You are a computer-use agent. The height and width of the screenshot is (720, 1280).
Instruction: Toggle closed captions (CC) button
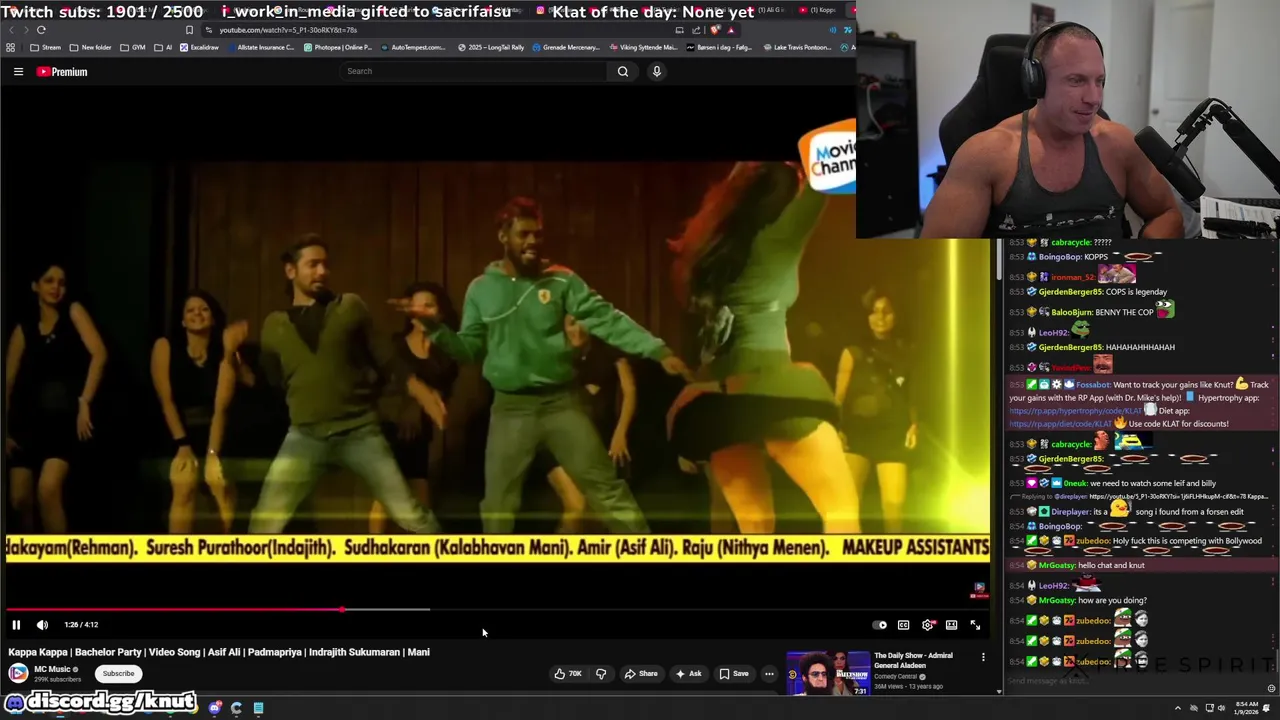point(903,625)
